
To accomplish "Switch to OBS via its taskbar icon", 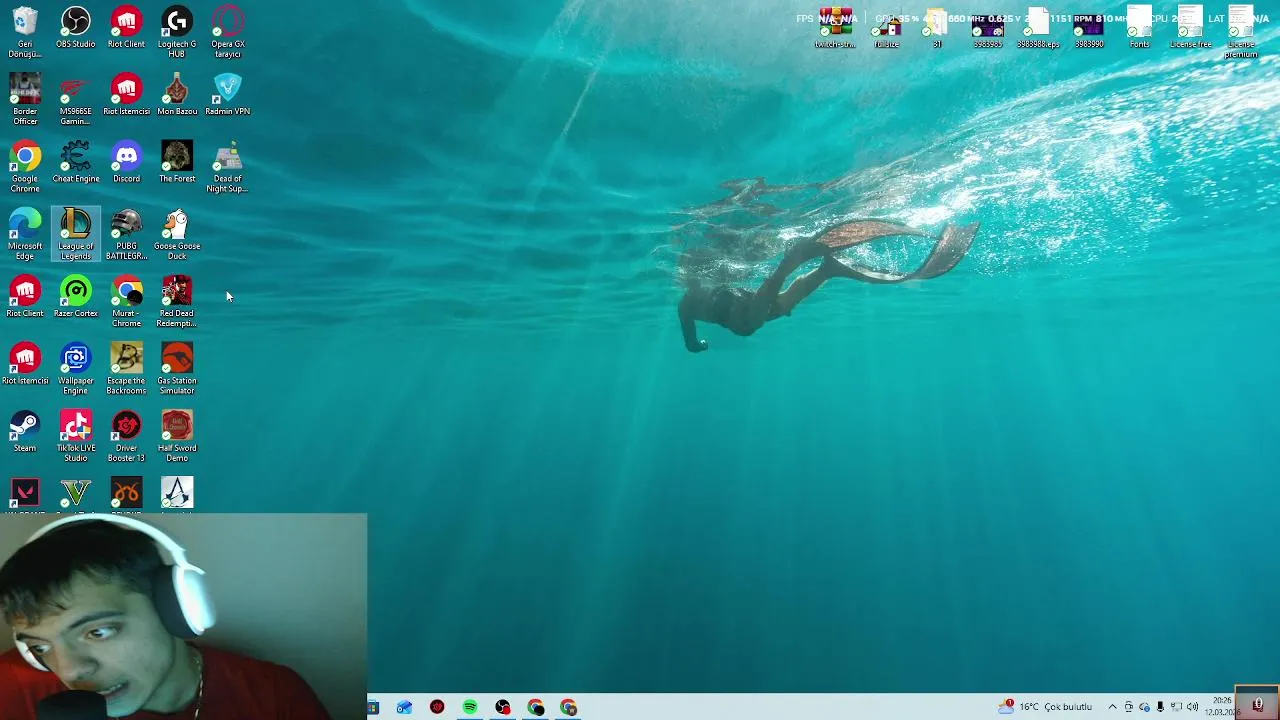I will click(503, 707).
